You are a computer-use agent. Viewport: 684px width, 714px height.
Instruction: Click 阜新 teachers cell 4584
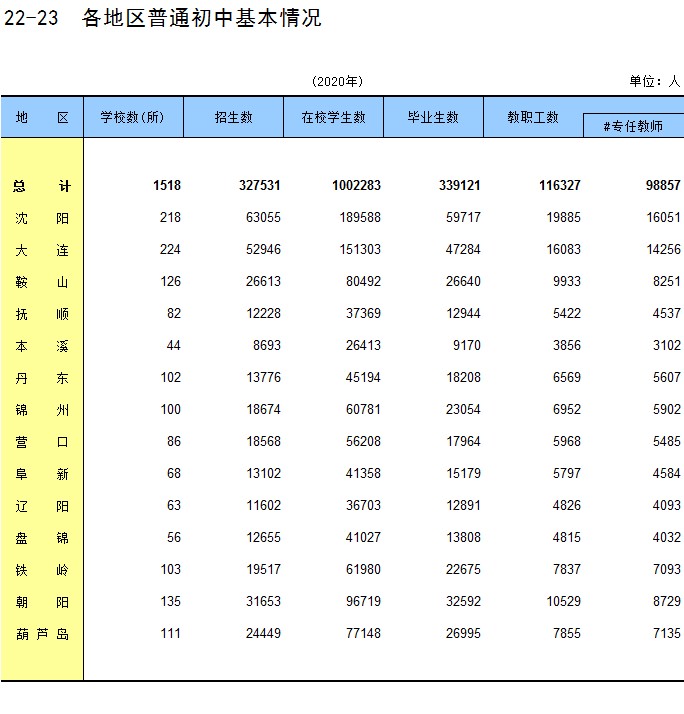(x=667, y=473)
